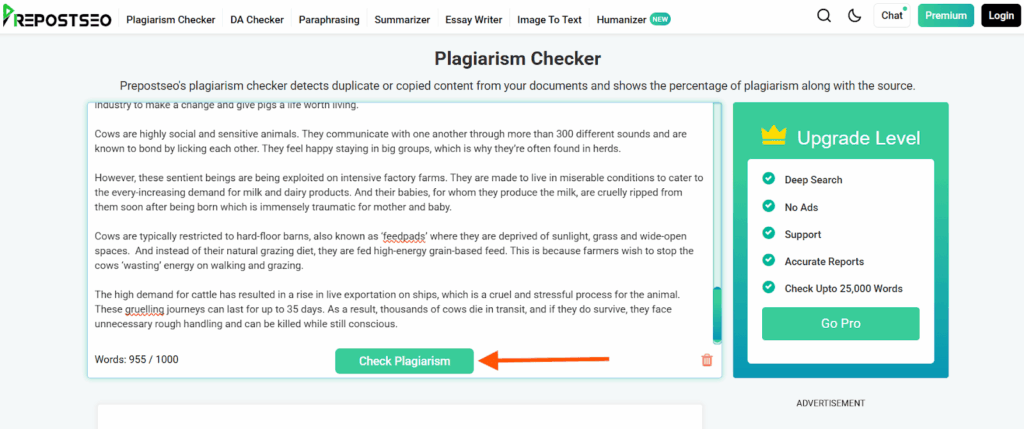Go to the Humanizer NEW tool

click(633, 20)
